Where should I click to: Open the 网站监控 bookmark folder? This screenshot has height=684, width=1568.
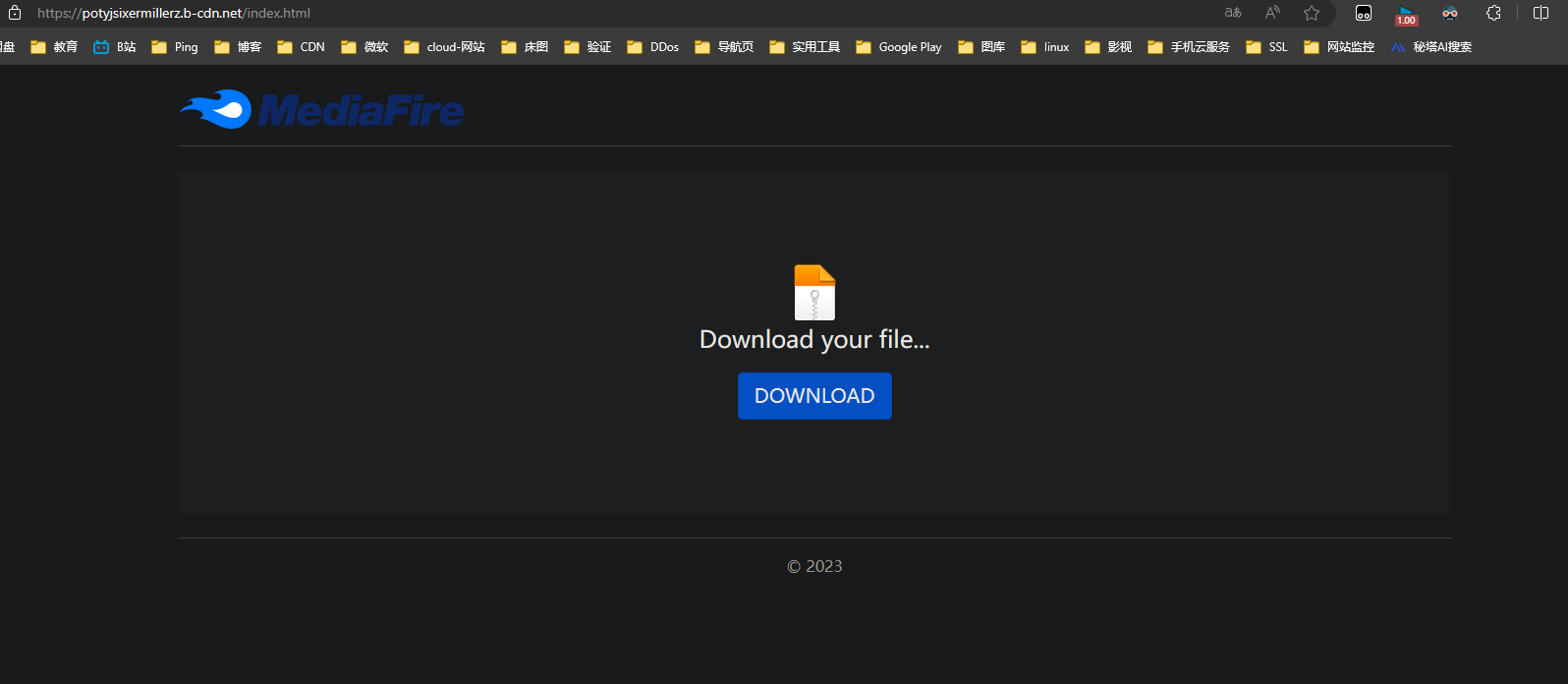click(x=1339, y=47)
